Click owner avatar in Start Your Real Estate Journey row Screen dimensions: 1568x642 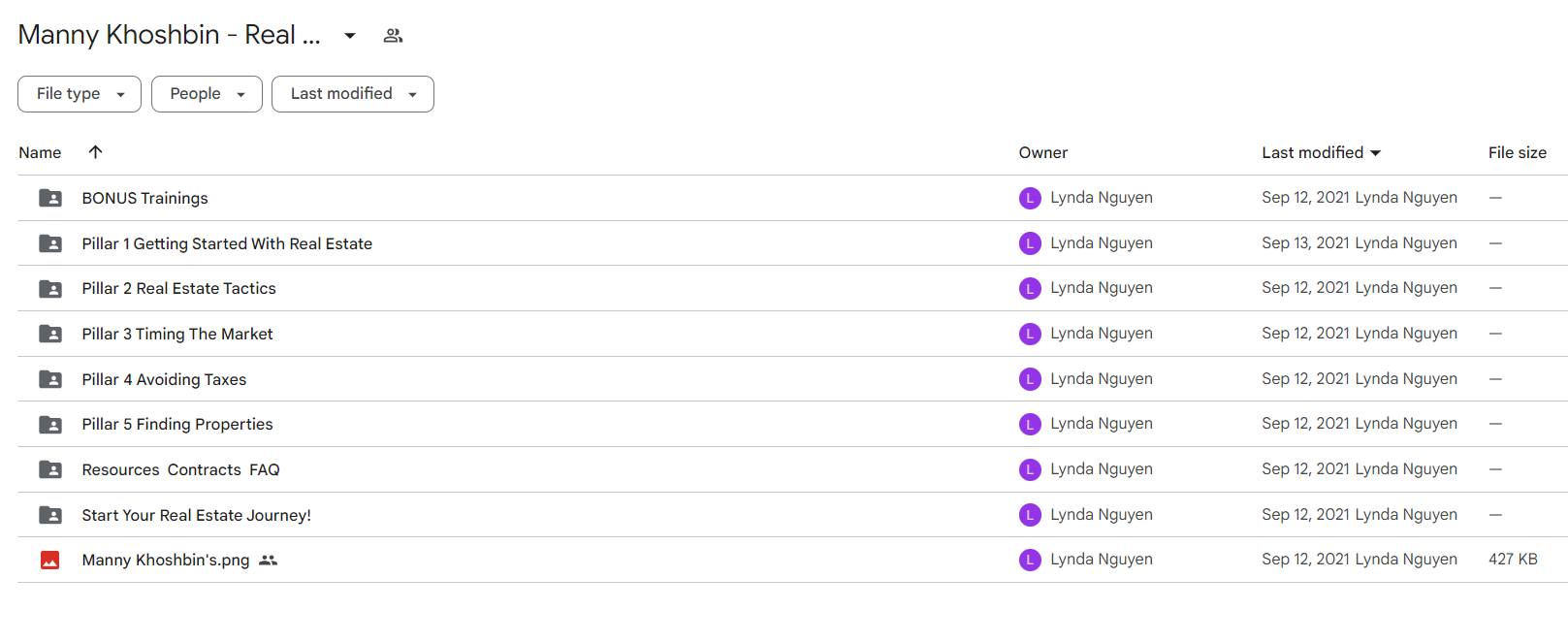[1030, 515]
